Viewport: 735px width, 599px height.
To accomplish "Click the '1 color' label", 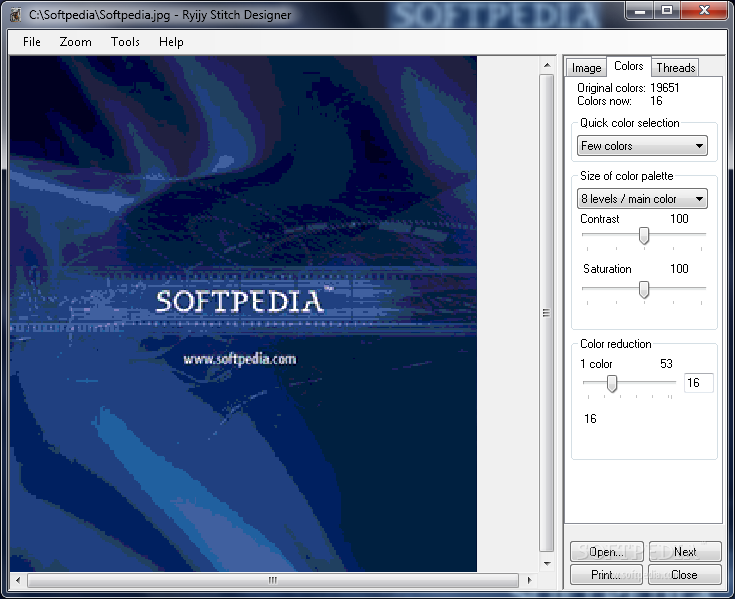I will click(x=596, y=364).
